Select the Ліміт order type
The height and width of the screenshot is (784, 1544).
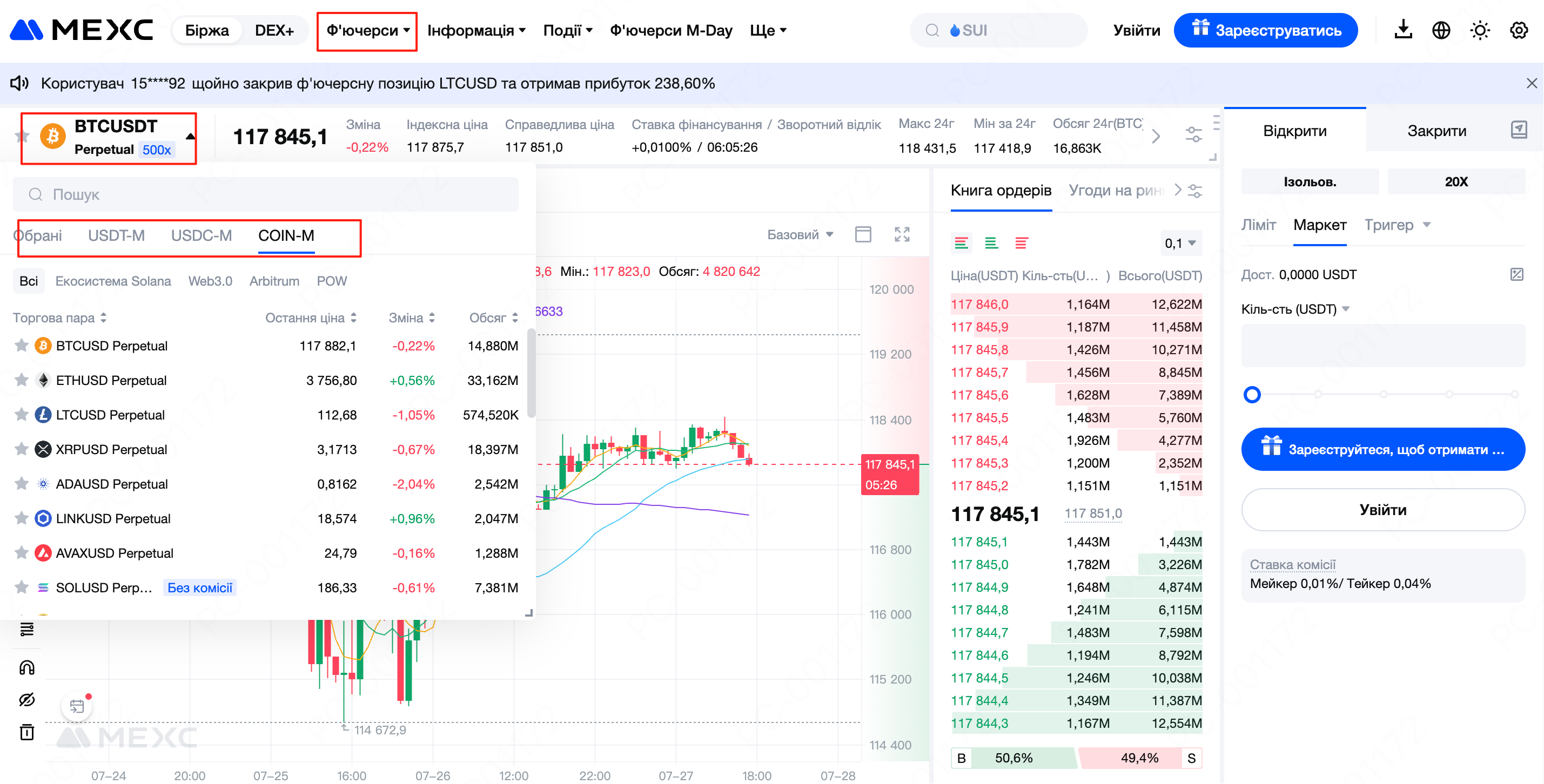point(1258,225)
